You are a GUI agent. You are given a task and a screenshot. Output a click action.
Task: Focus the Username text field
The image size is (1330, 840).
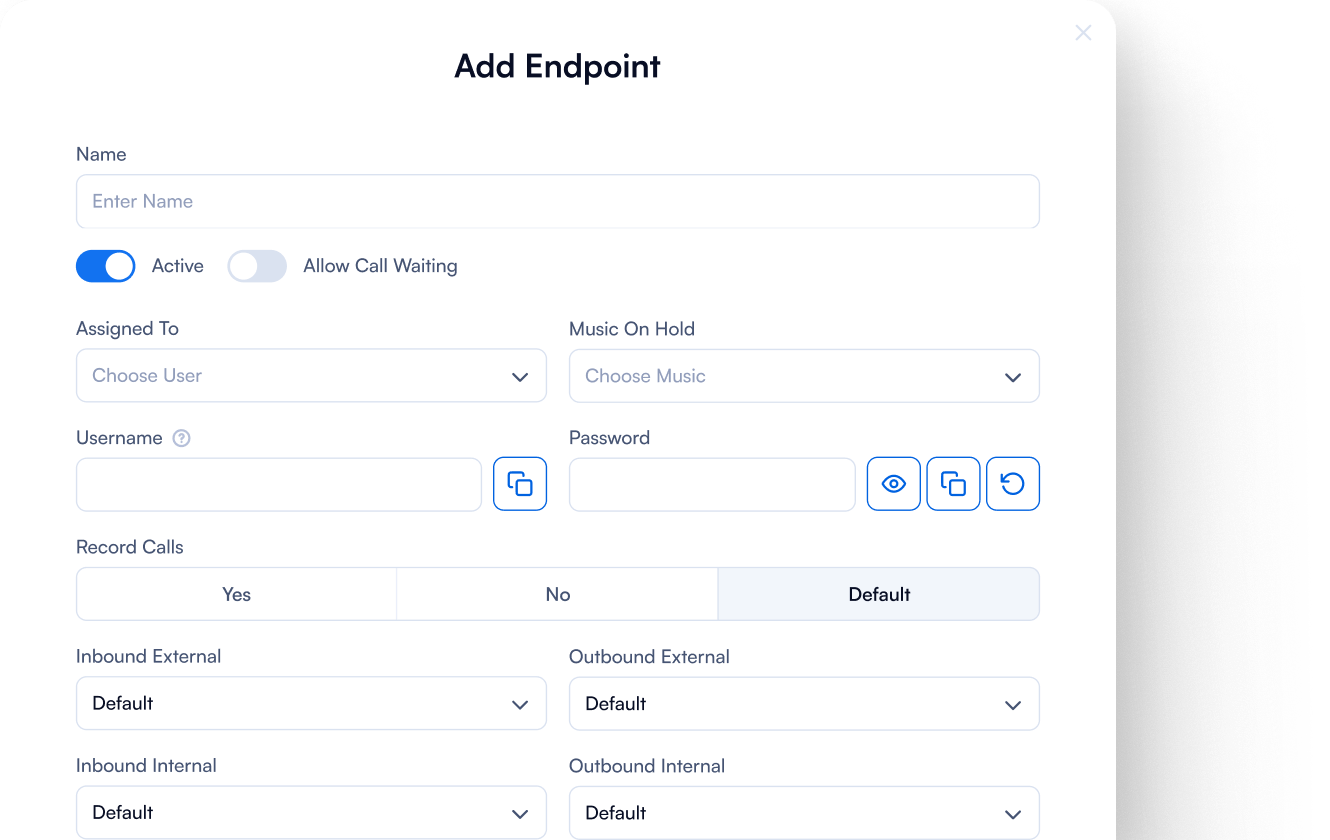point(279,484)
